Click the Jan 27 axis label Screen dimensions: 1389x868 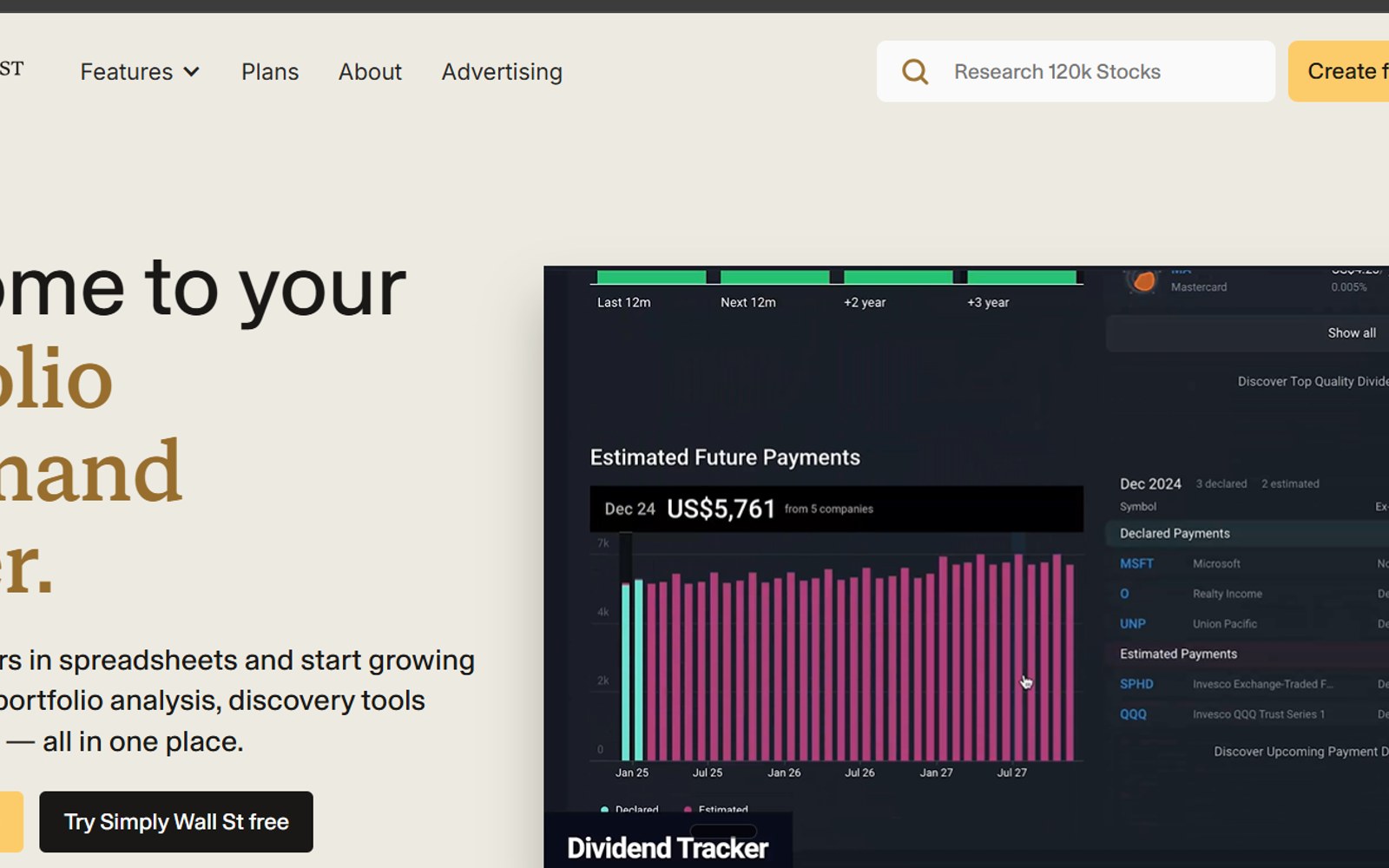click(x=936, y=773)
